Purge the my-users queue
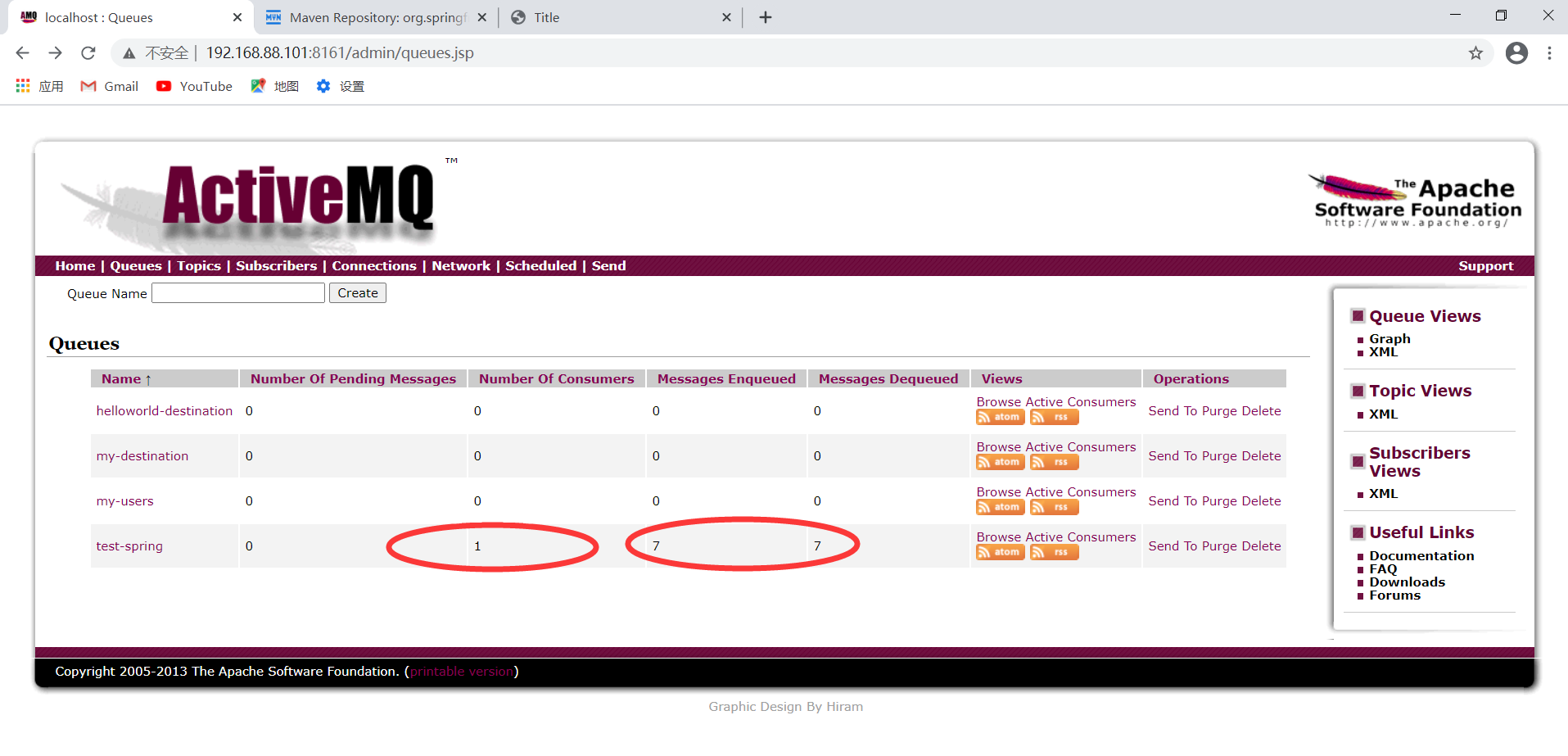 click(x=1219, y=501)
